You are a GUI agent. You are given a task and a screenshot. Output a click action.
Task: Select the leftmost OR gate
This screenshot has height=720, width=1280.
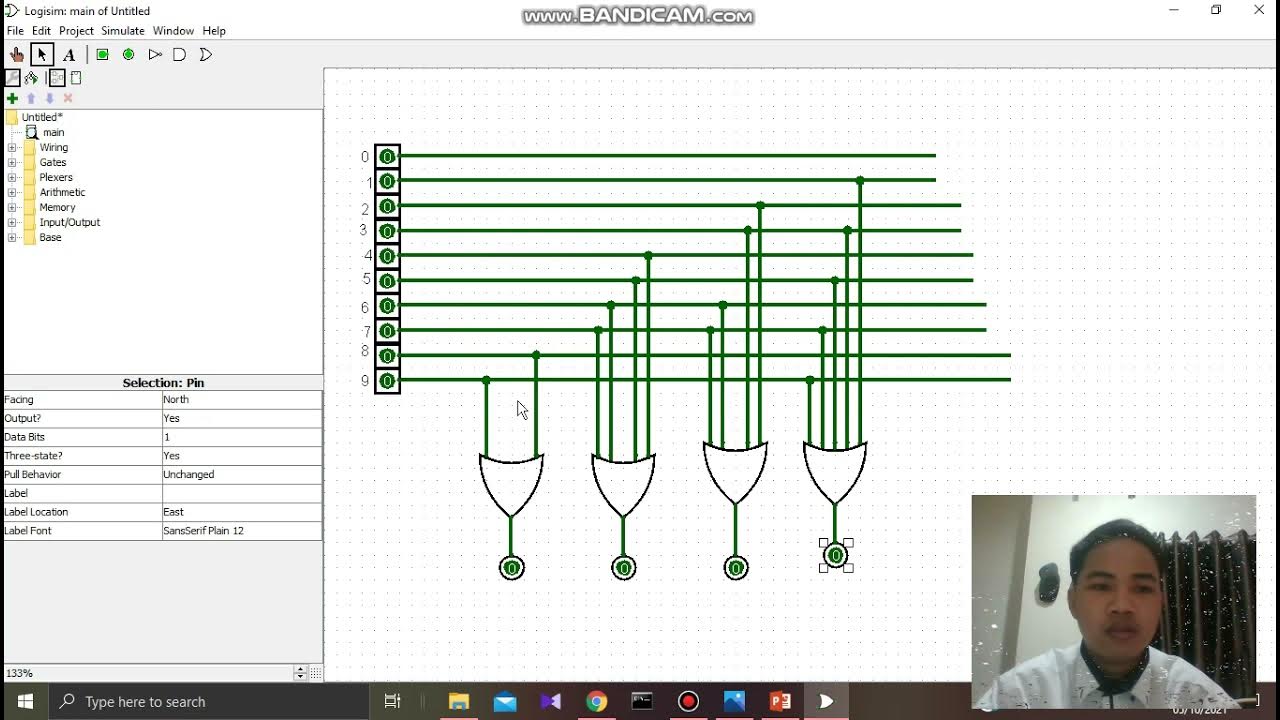(x=511, y=484)
